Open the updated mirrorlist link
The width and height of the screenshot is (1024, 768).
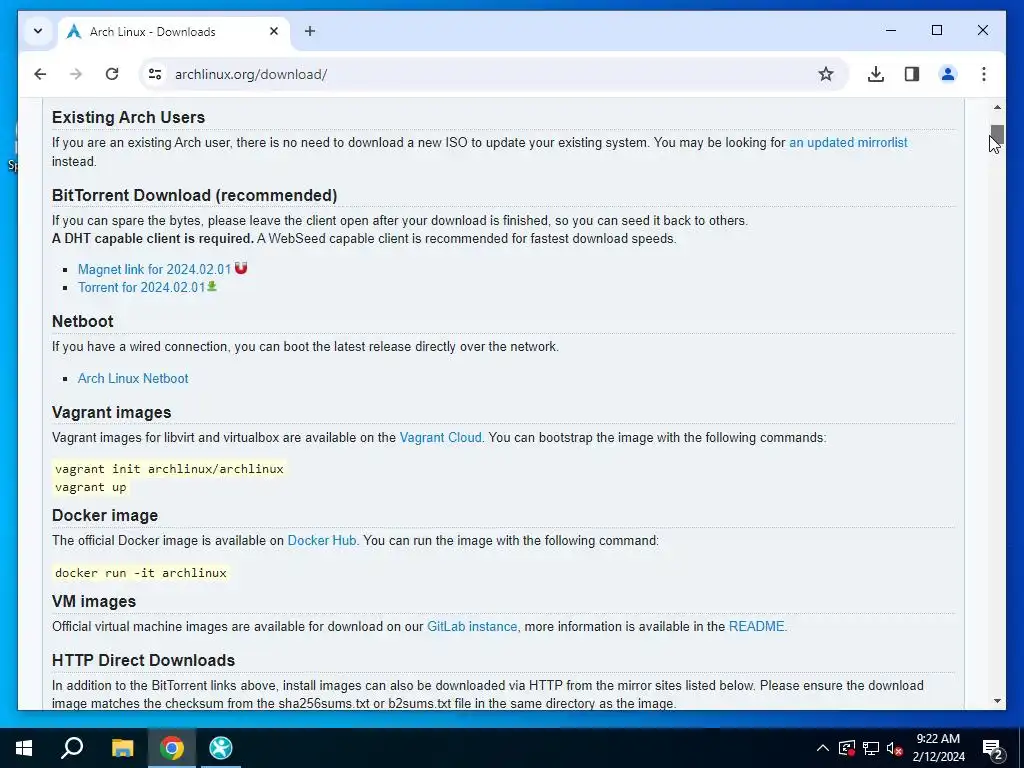pyautogui.click(x=848, y=142)
